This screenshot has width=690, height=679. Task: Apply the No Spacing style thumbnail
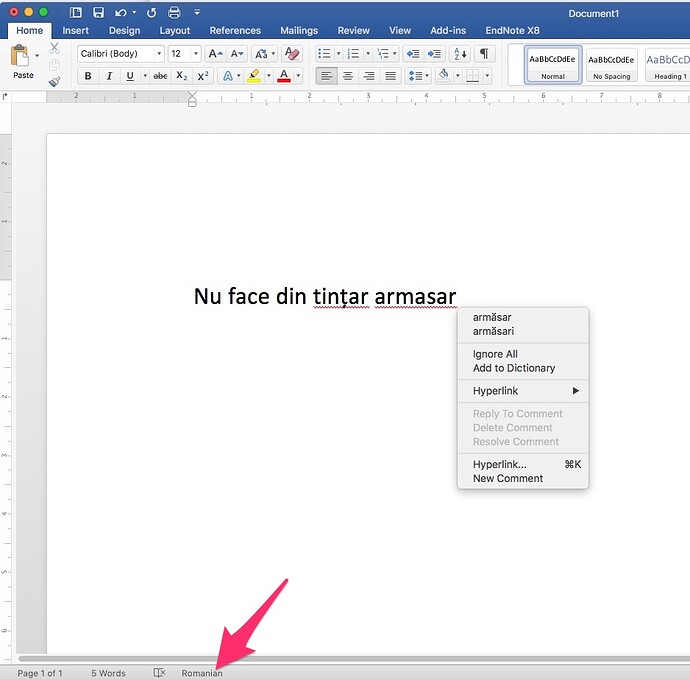click(611, 65)
